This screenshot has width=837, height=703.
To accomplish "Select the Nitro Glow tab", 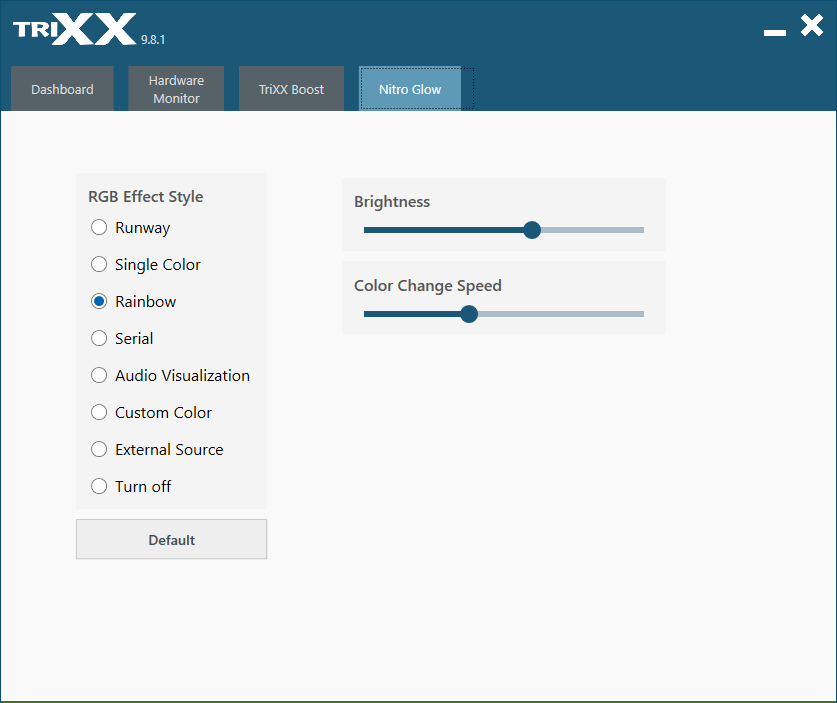I will pos(410,89).
